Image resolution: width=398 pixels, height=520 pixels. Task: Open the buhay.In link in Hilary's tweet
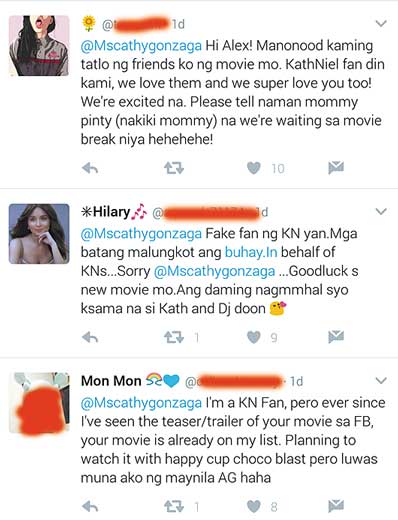coord(251,252)
